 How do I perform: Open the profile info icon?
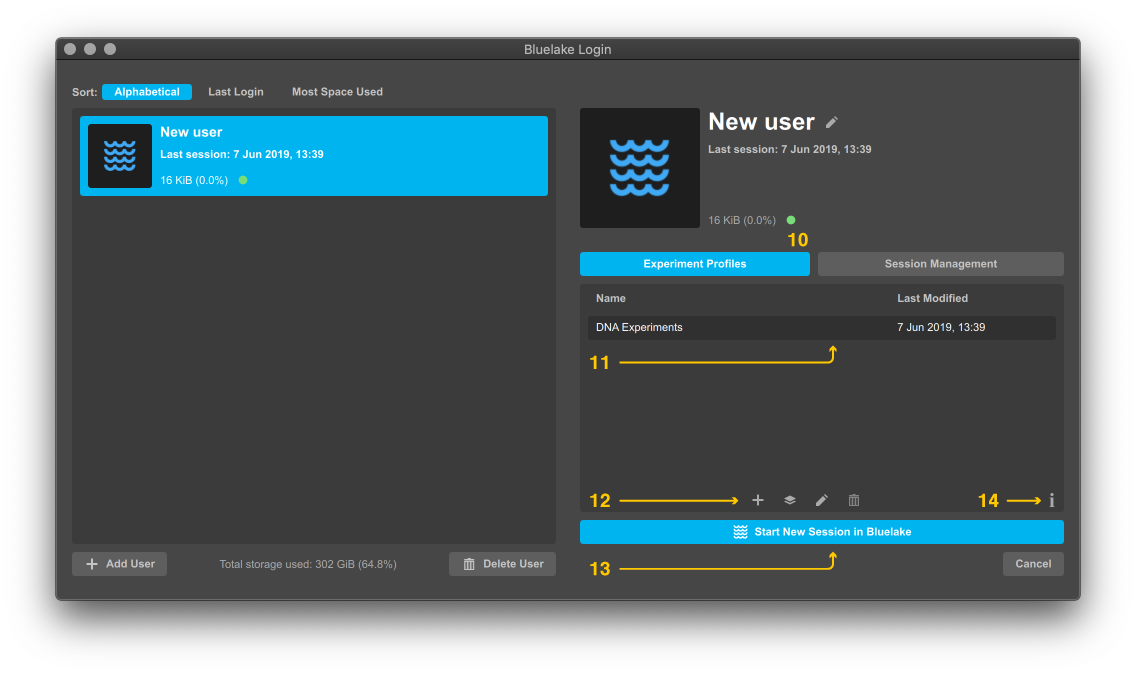click(x=1052, y=500)
